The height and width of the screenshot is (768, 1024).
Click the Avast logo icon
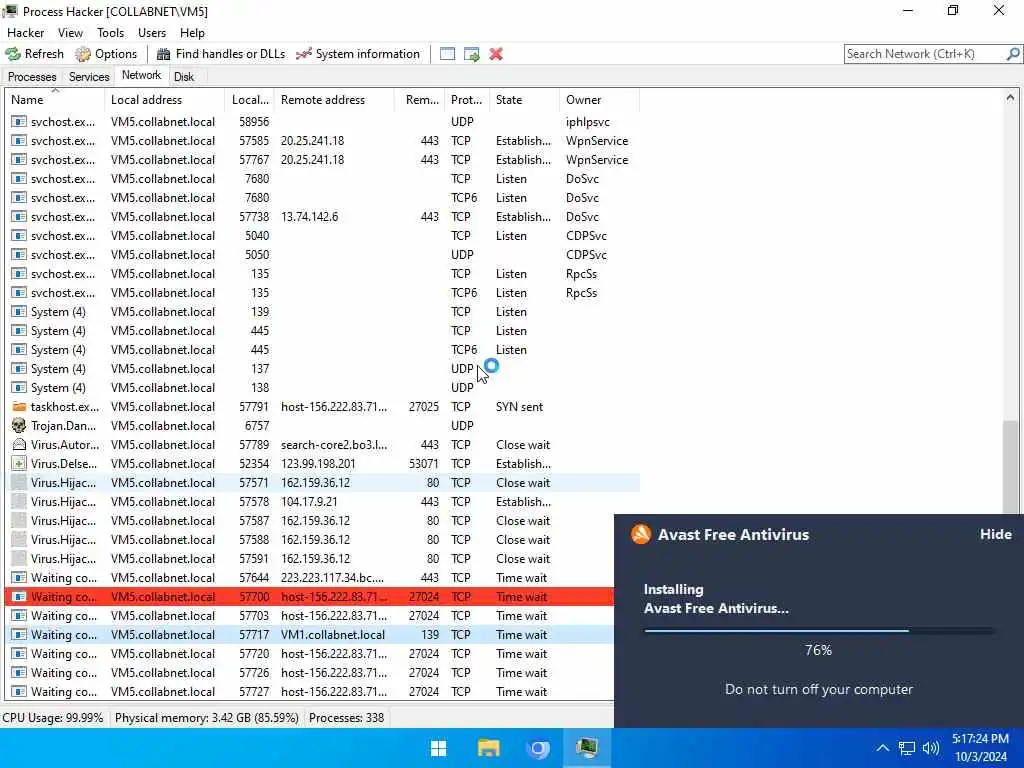[x=641, y=534]
